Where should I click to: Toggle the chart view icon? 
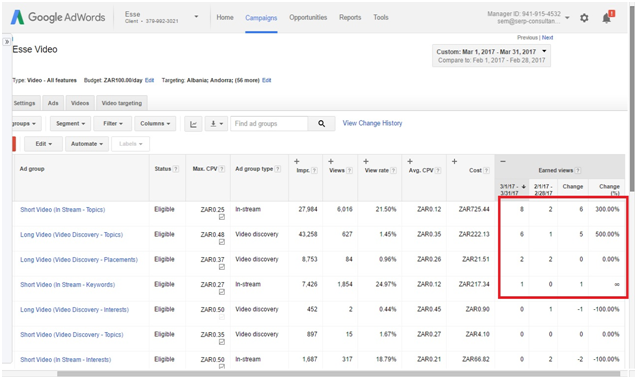point(193,124)
